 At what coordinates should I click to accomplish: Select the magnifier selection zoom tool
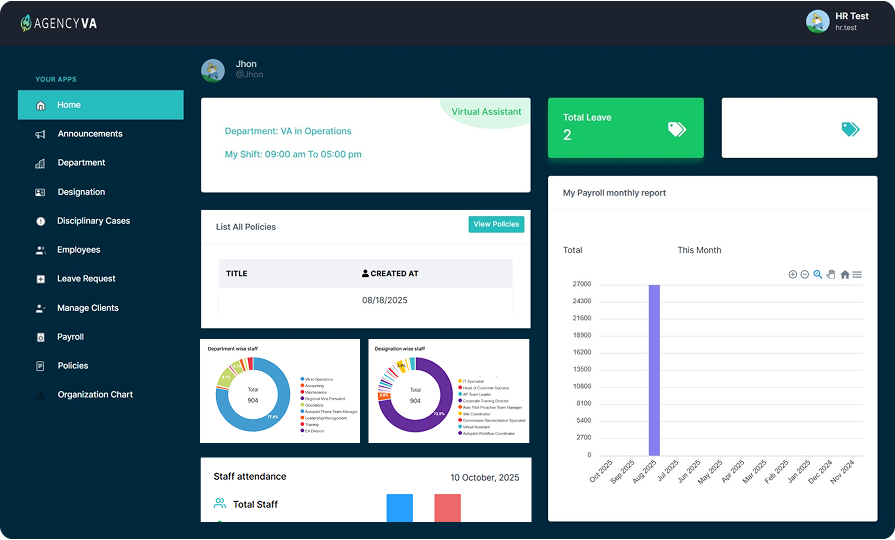(x=818, y=274)
